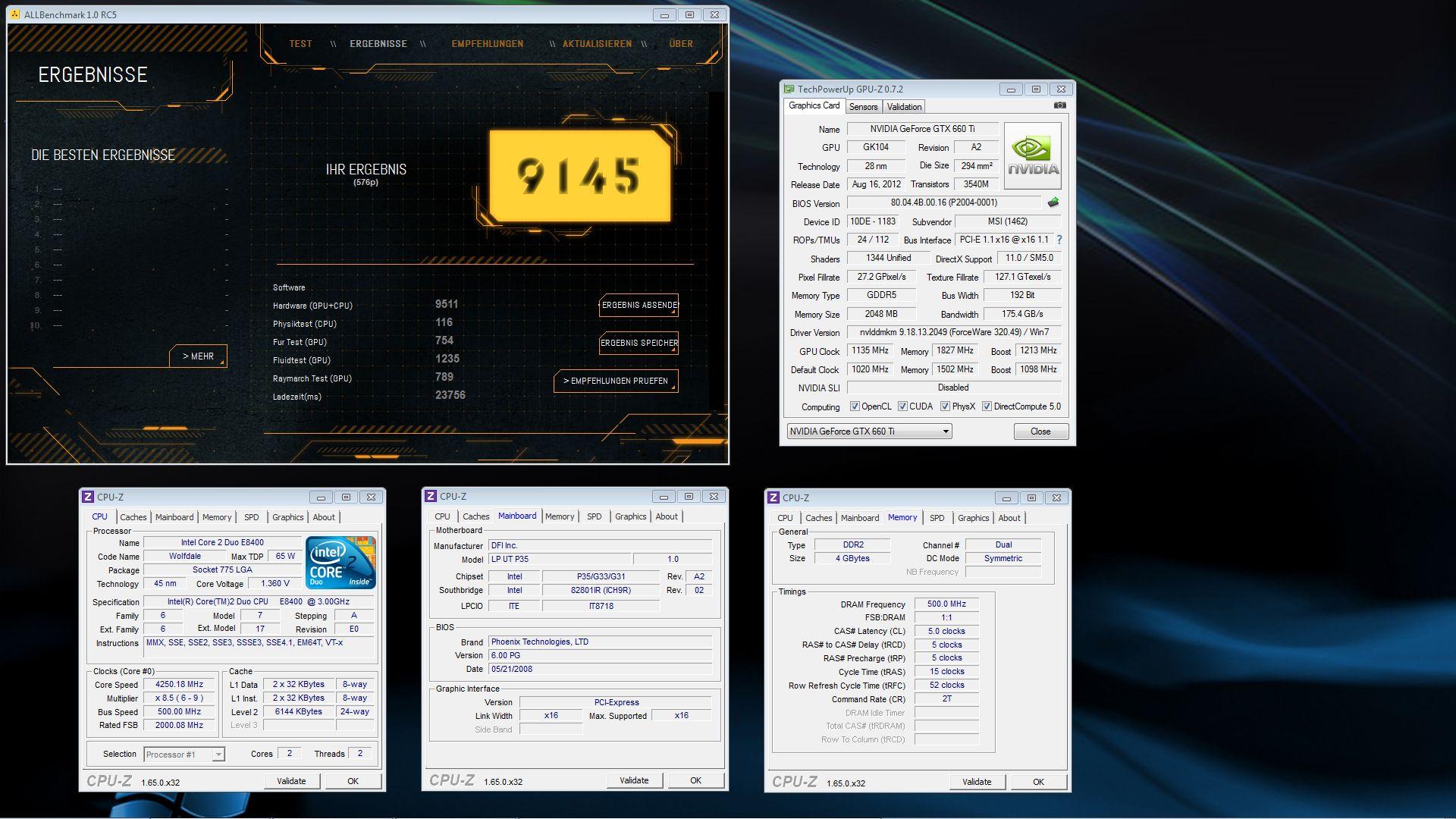Click the EMPFEHLUNGEN PRUEFEN button

coord(616,381)
